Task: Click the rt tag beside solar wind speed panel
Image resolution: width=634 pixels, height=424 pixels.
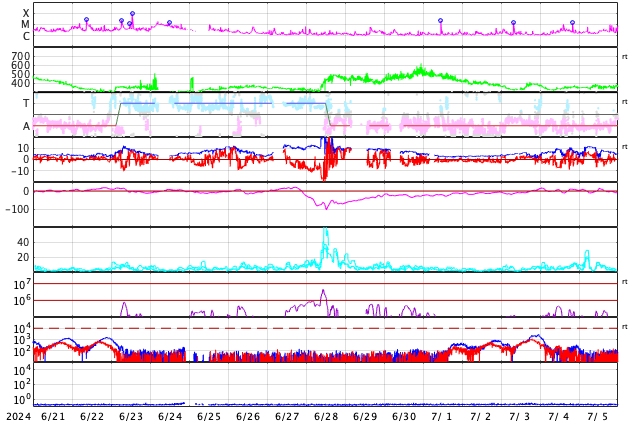Action: 625,57
